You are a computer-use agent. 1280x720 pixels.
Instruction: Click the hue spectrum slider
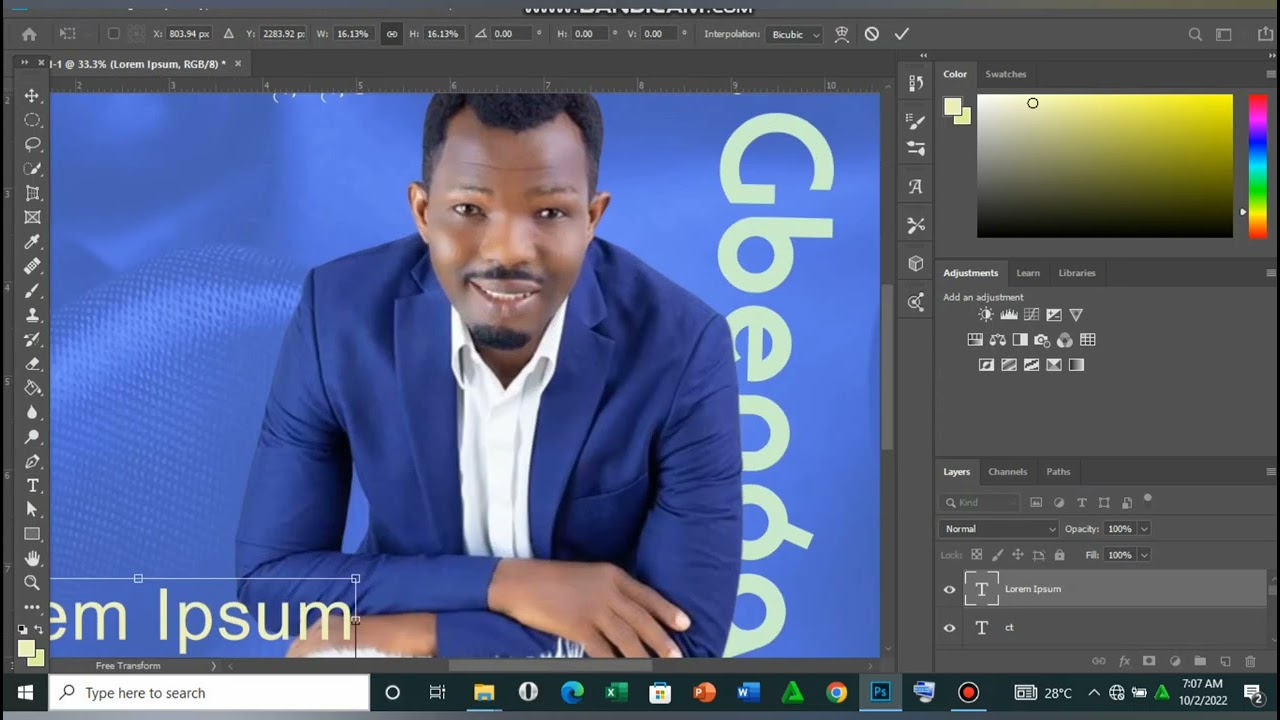pyautogui.click(x=1257, y=166)
